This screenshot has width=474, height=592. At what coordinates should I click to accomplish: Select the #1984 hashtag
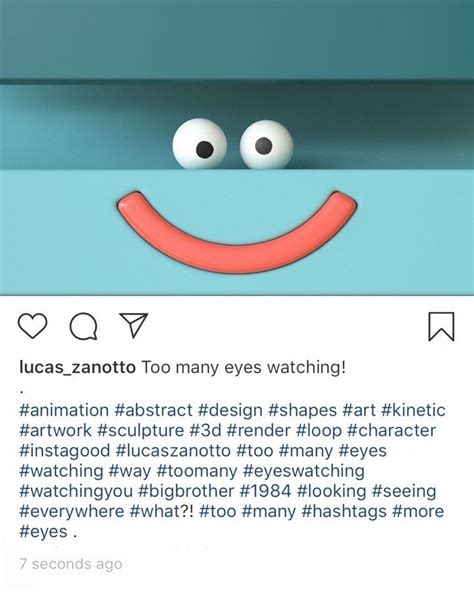[266, 491]
